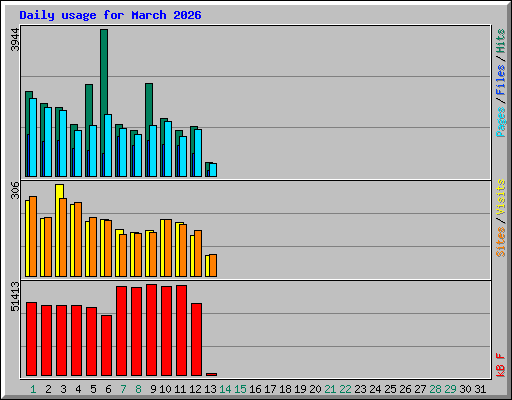Image resolution: width=512 pixels, height=400 pixels.
Task: Click day 14 weekend label on x-axis
Action: 225,389
